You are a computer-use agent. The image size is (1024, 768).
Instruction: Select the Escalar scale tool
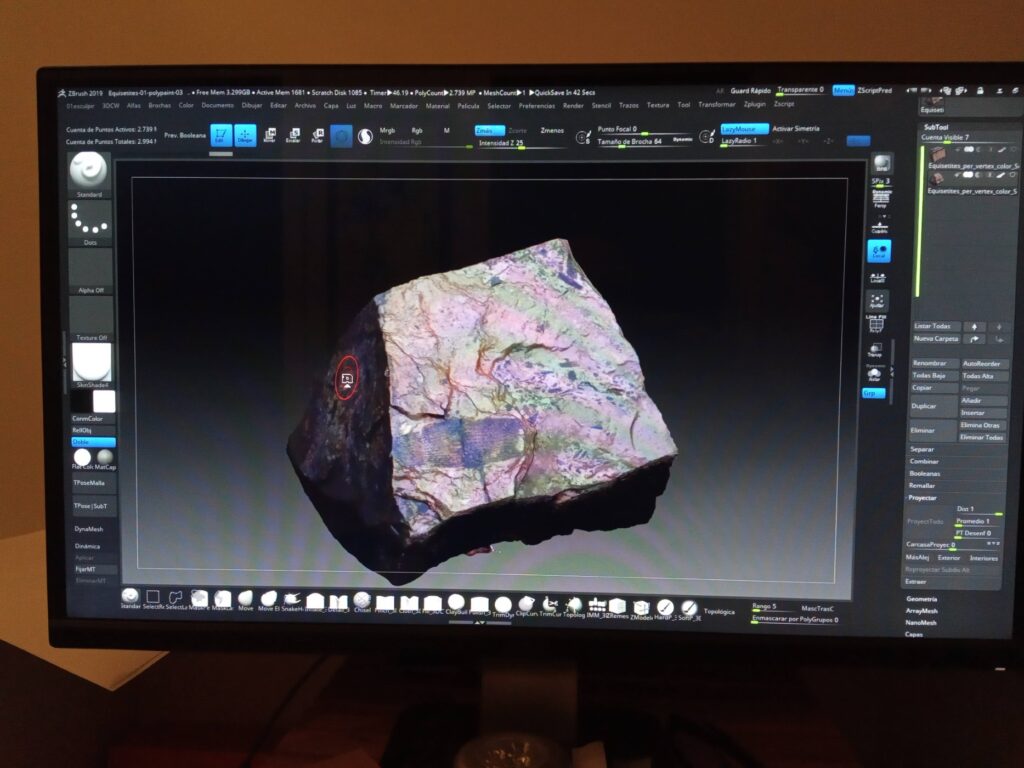click(293, 135)
